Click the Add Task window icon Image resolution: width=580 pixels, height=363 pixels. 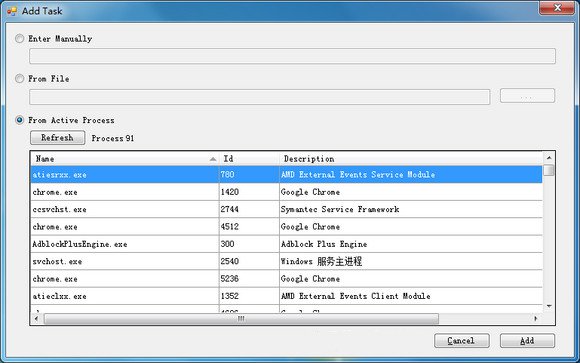coord(12,11)
